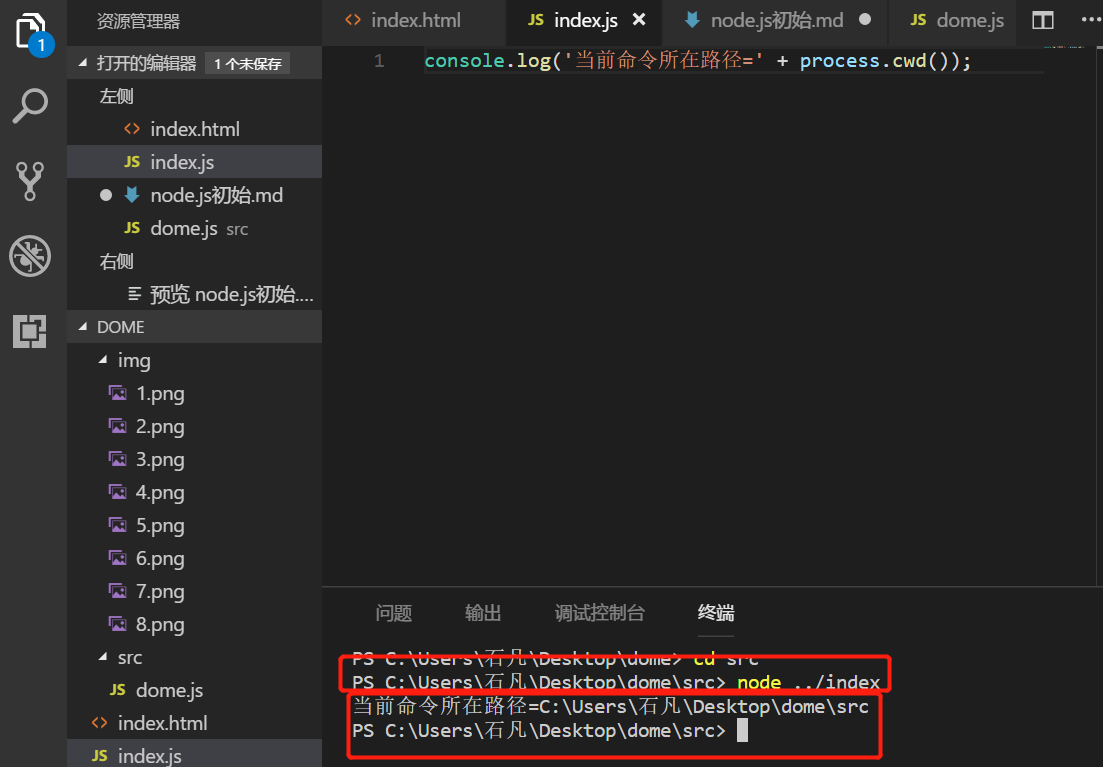Image resolution: width=1103 pixels, height=767 pixels.
Task: Switch to the node.js初始.md tab
Action: tap(776, 20)
